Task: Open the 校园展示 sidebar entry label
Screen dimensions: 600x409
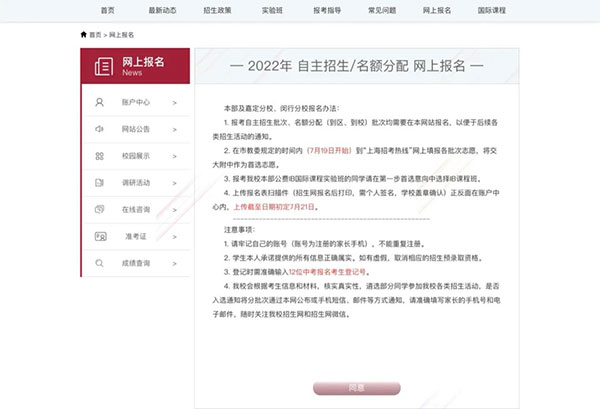Action: click(x=138, y=156)
